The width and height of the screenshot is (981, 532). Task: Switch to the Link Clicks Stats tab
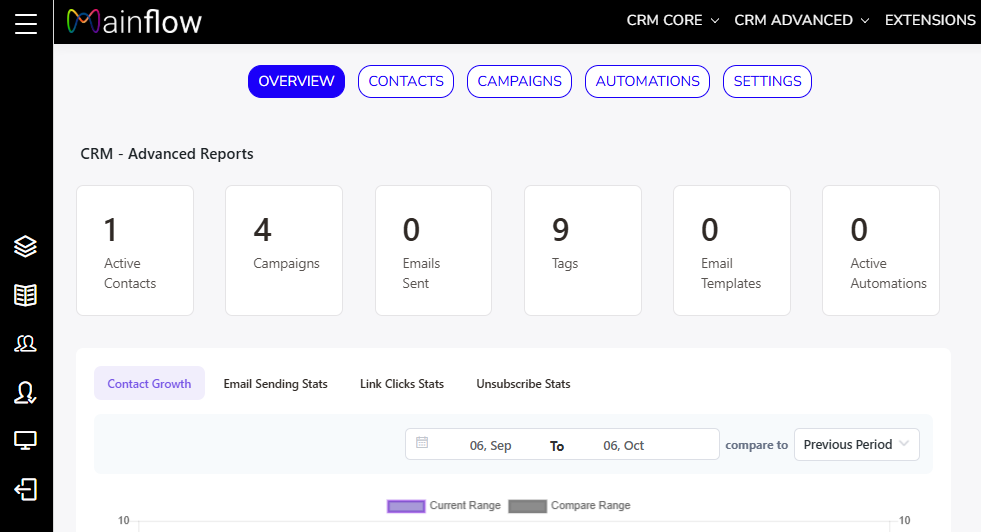click(402, 384)
